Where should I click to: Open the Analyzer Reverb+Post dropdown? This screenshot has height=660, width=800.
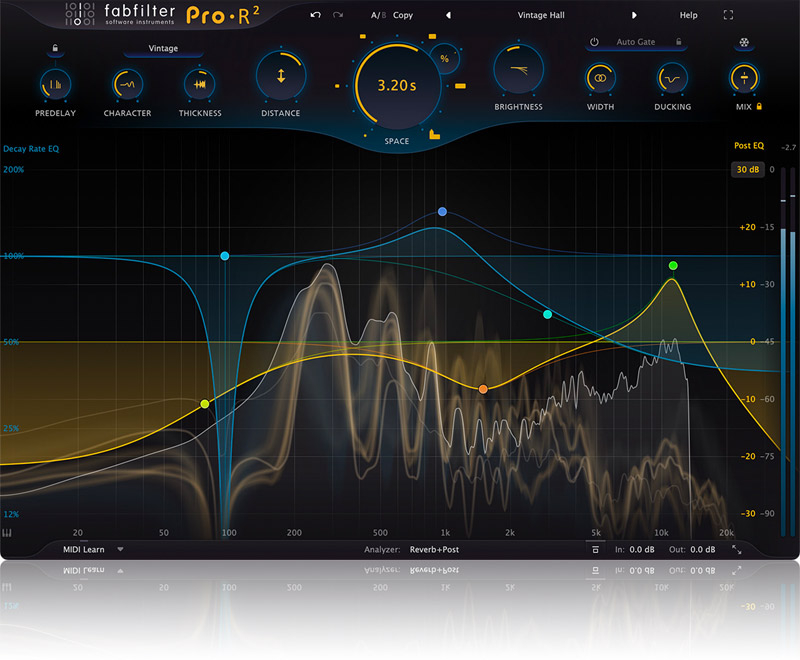coord(434,549)
